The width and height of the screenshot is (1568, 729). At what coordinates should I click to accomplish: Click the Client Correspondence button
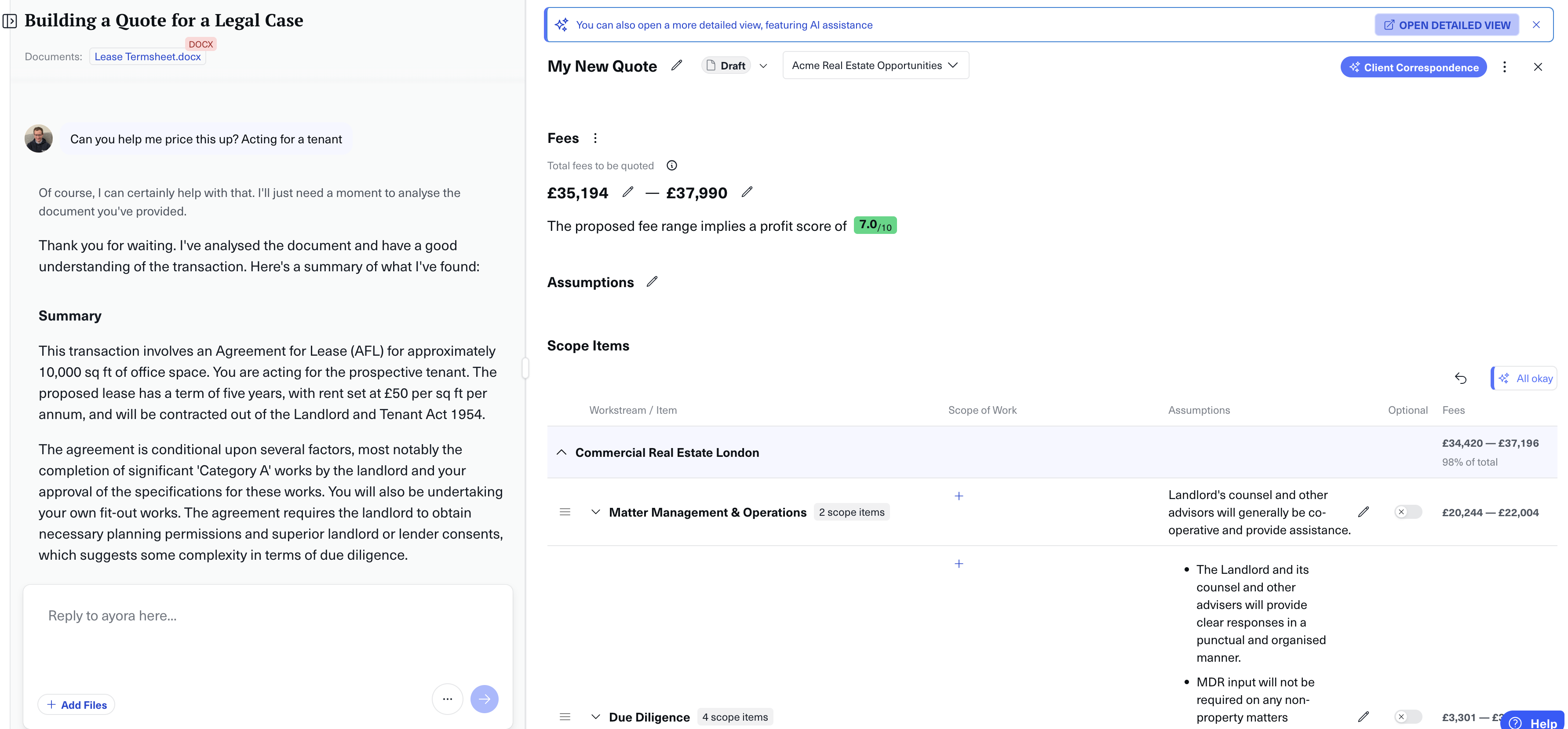(x=1413, y=67)
